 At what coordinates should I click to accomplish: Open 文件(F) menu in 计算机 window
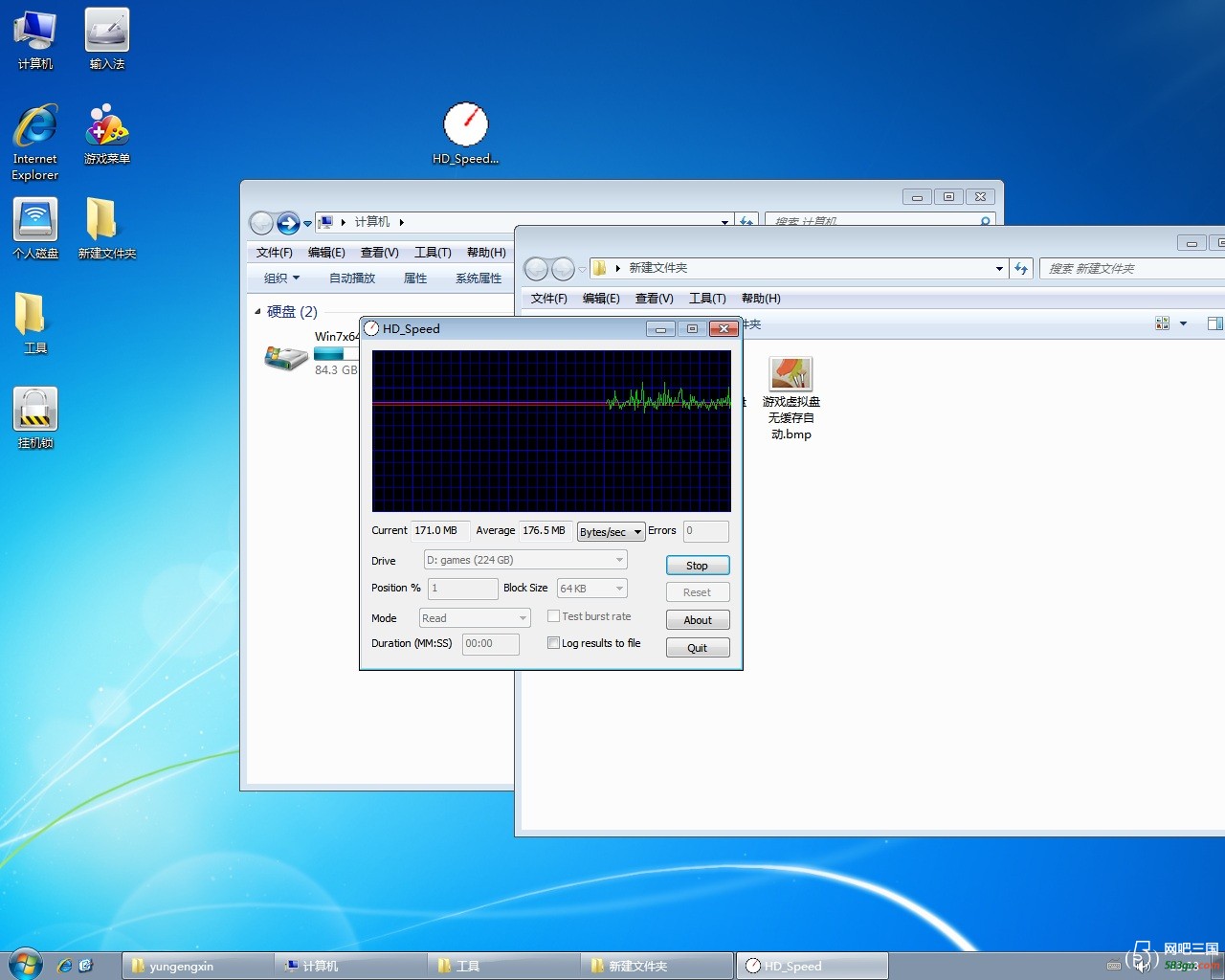coord(275,253)
